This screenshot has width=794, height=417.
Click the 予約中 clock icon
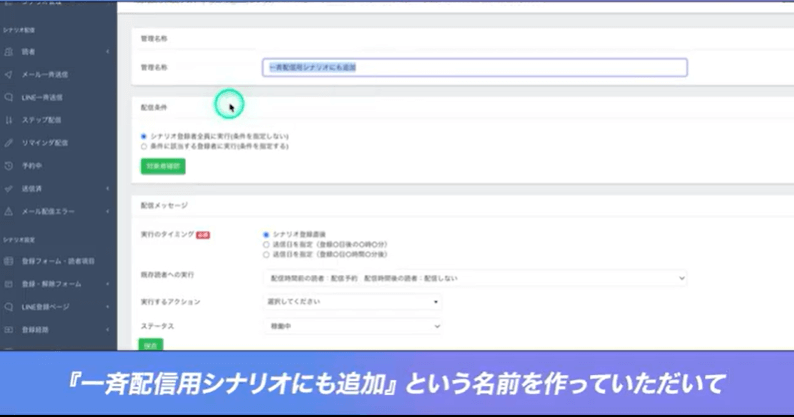[9, 166]
